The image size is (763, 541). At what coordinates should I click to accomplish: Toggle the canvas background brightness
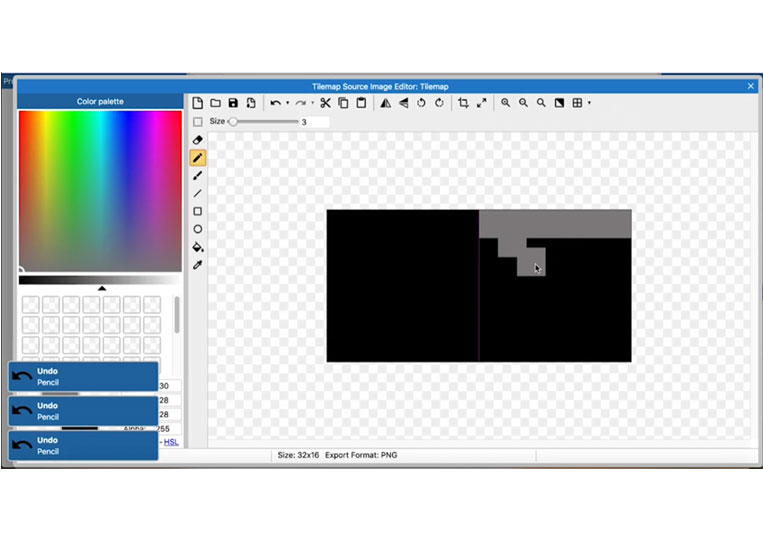pyautogui.click(x=559, y=103)
